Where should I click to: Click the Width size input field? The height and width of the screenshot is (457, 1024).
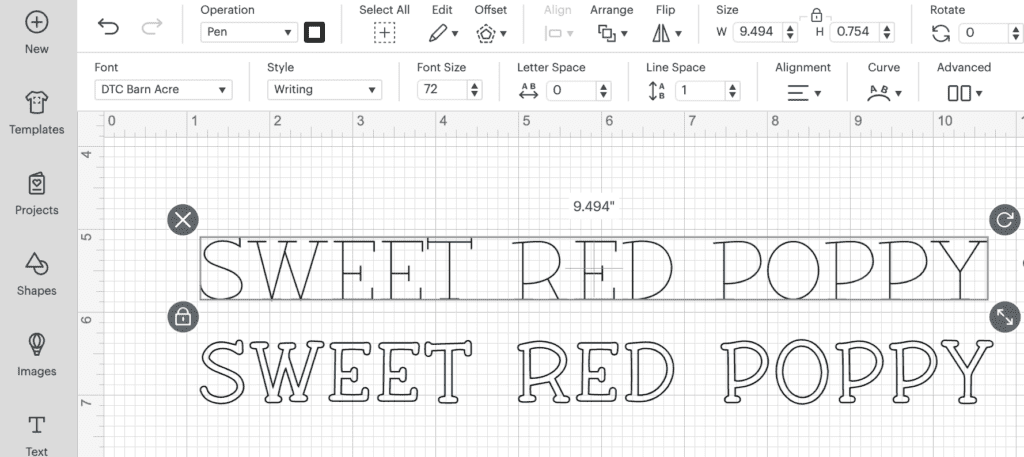pyautogui.click(x=758, y=32)
